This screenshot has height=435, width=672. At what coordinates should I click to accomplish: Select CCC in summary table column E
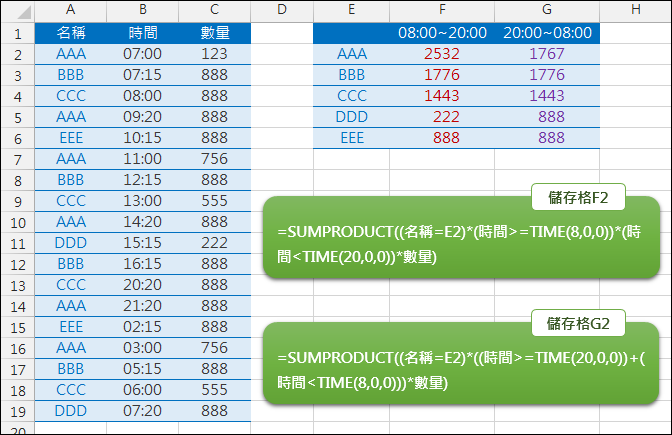click(351, 96)
